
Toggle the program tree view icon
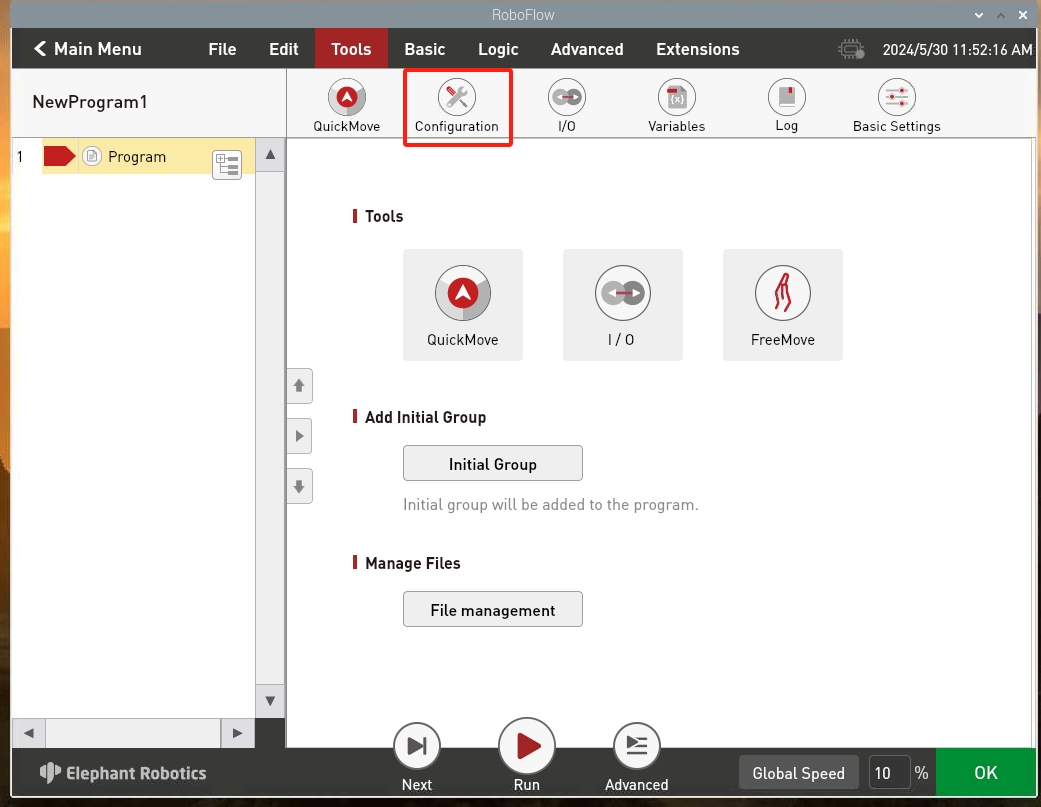tap(228, 165)
